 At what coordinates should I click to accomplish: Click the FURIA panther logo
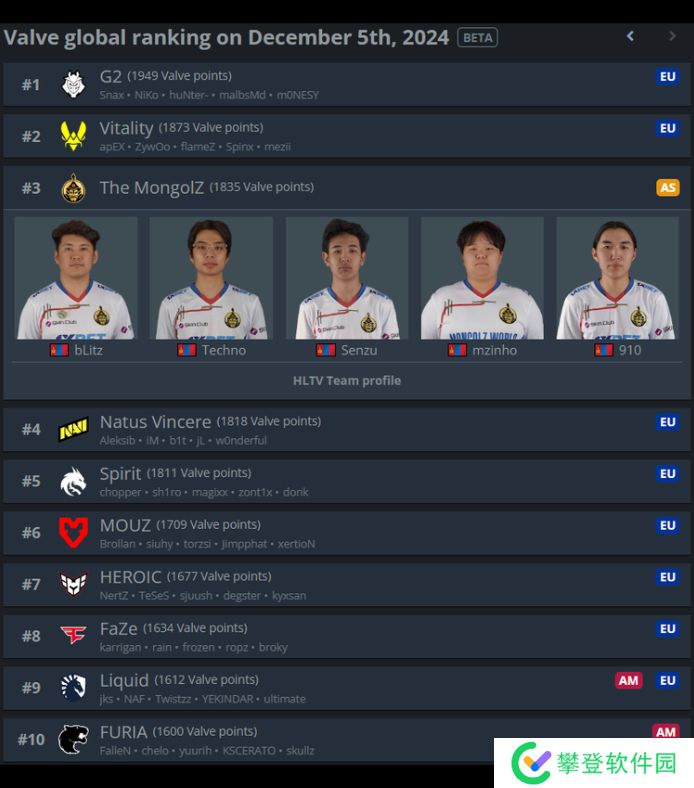tap(73, 739)
